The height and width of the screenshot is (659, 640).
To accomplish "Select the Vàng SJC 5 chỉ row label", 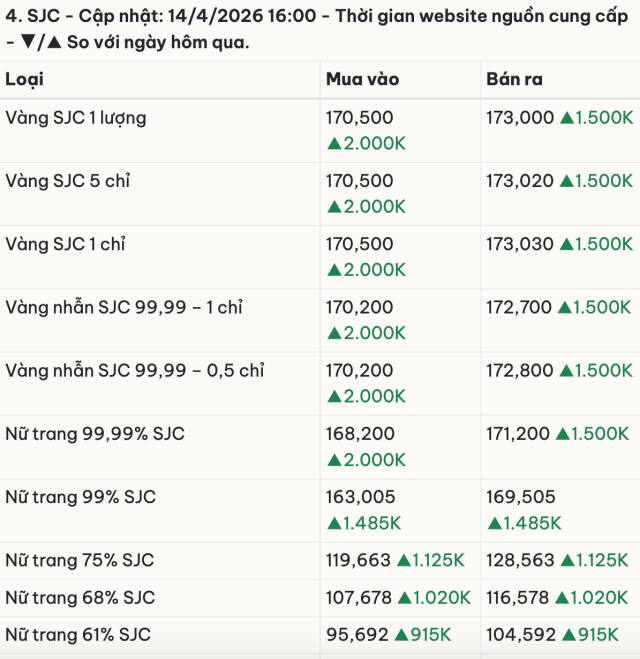I will point(68,181).
